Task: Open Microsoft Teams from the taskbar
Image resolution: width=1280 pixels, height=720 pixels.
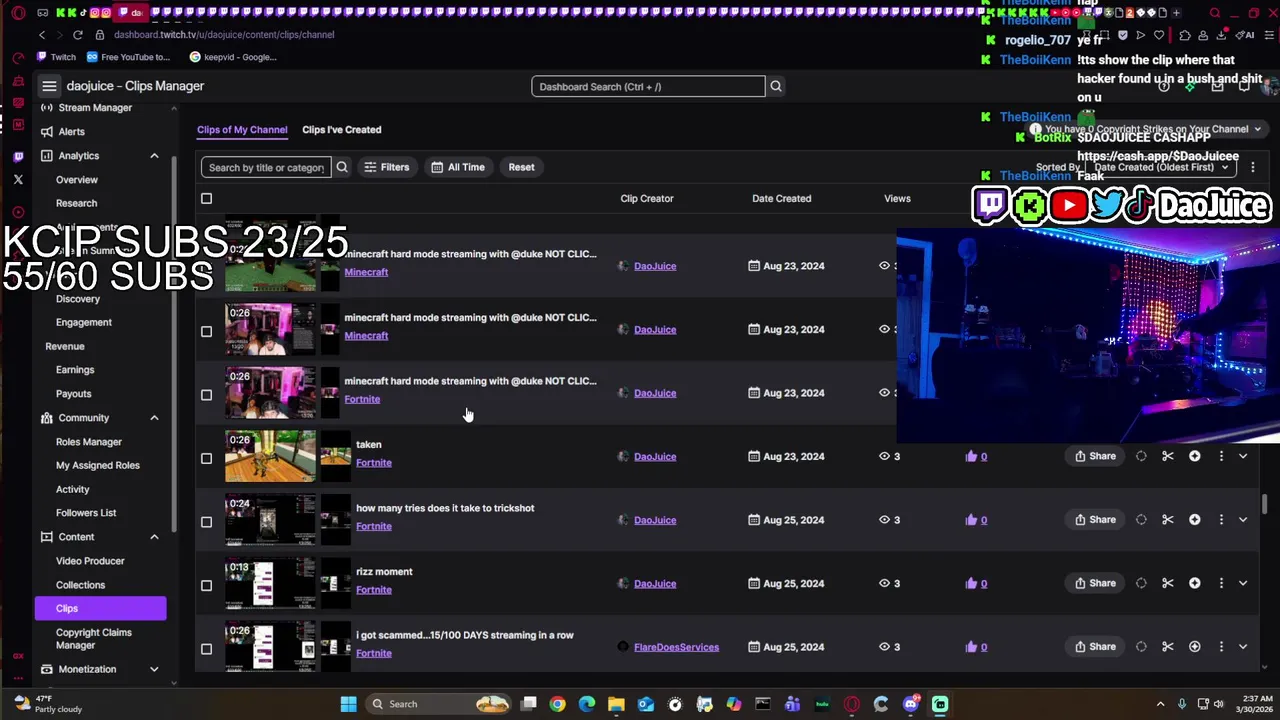Action: click(x=792, y=704)
